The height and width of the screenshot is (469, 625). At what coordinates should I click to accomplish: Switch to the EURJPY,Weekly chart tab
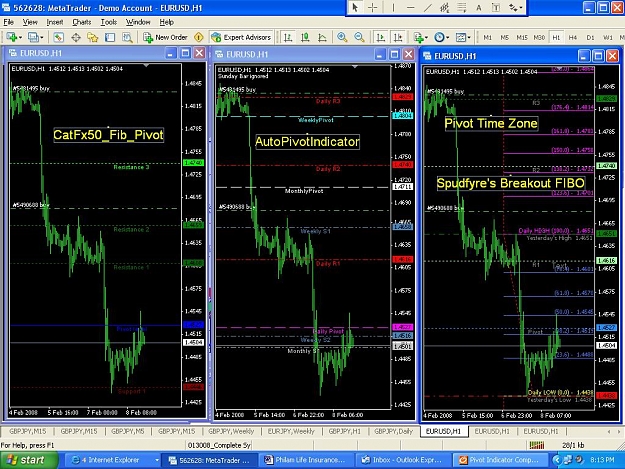coord(291,431)
